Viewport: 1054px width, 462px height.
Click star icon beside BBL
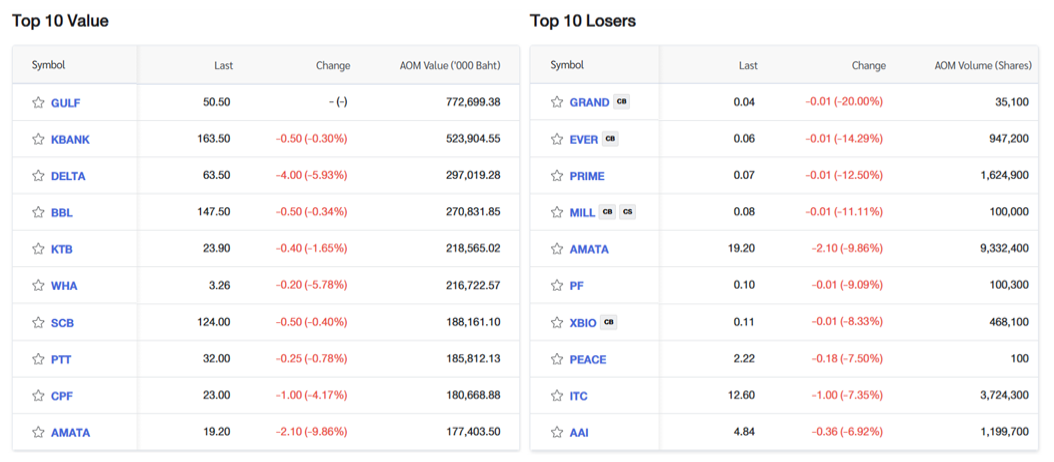38,212
